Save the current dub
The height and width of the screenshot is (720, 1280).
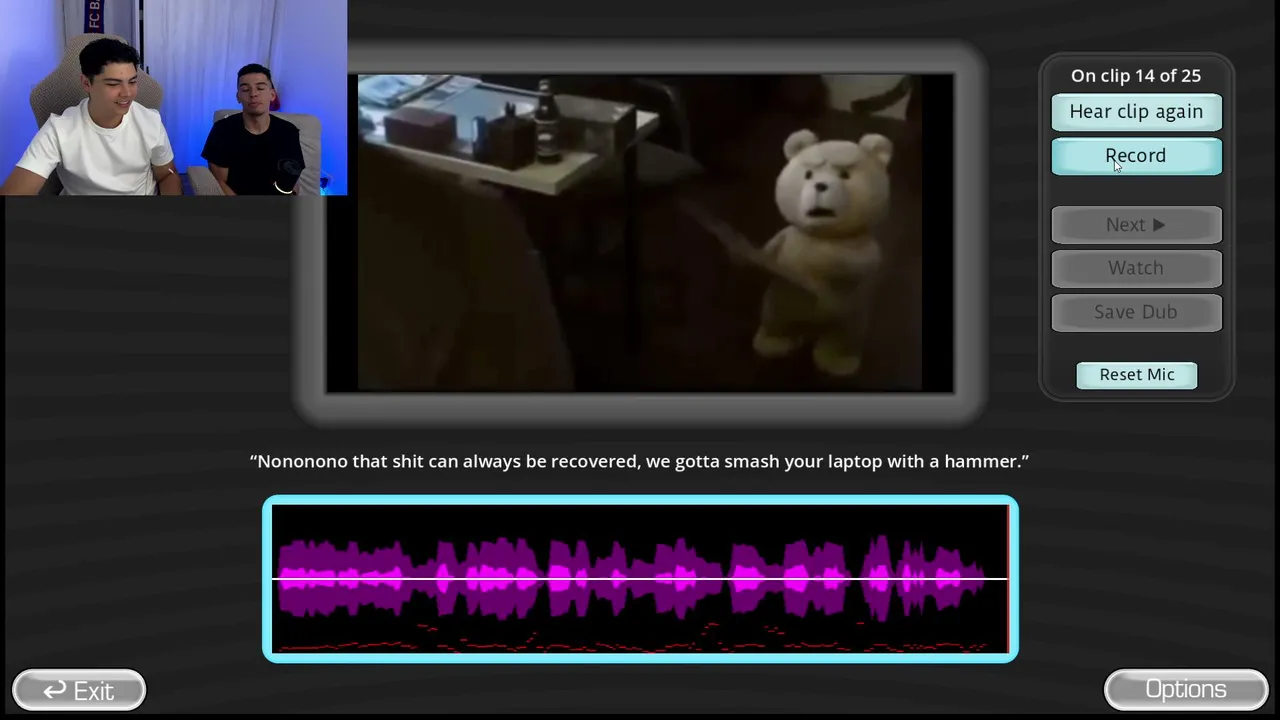click(1136, 312)
